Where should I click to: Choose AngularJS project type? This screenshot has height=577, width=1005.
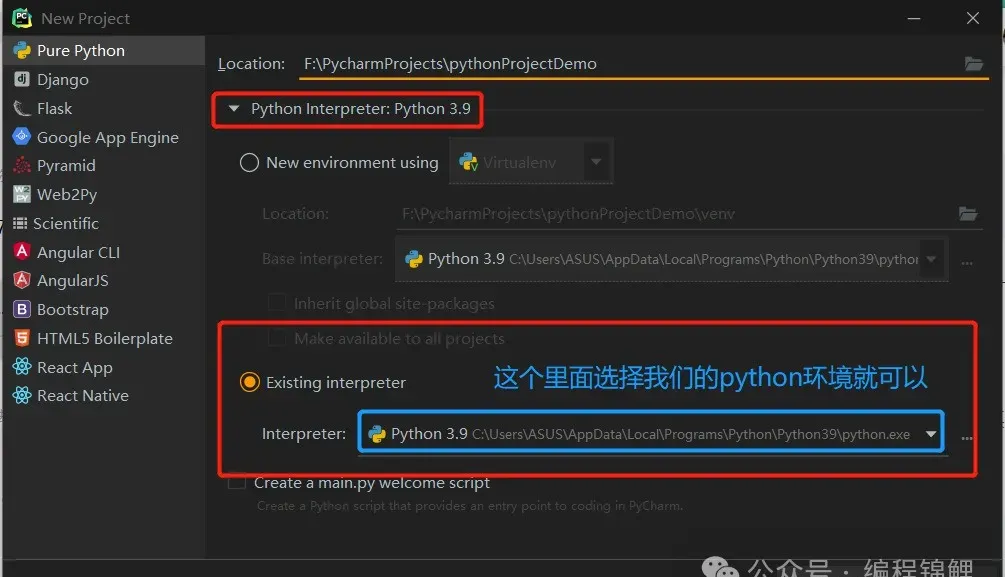click(104, 280)
